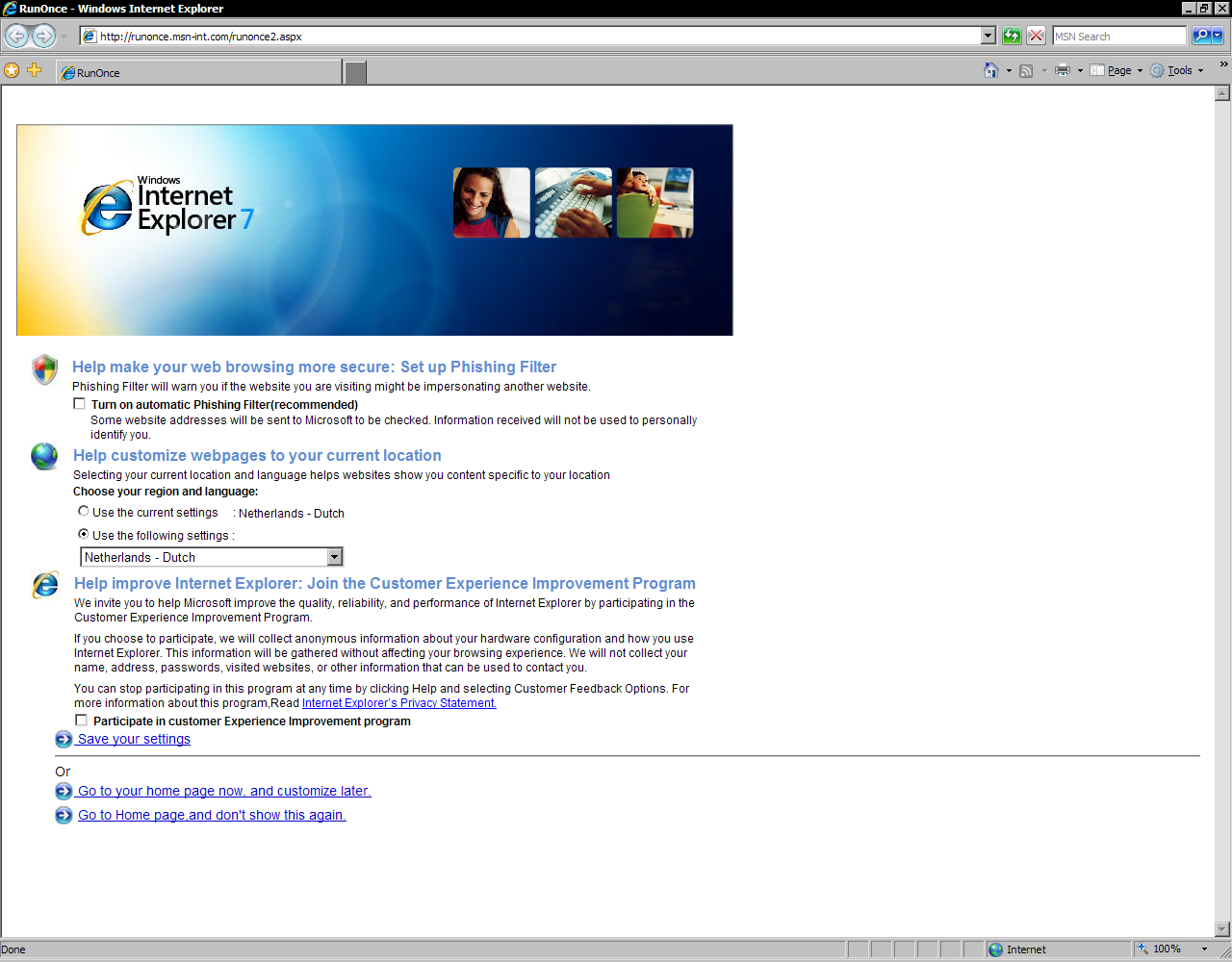Click the Internet Explorer 7 banner logo
This screenshot has width=1232, height=962.
point(167,205)
